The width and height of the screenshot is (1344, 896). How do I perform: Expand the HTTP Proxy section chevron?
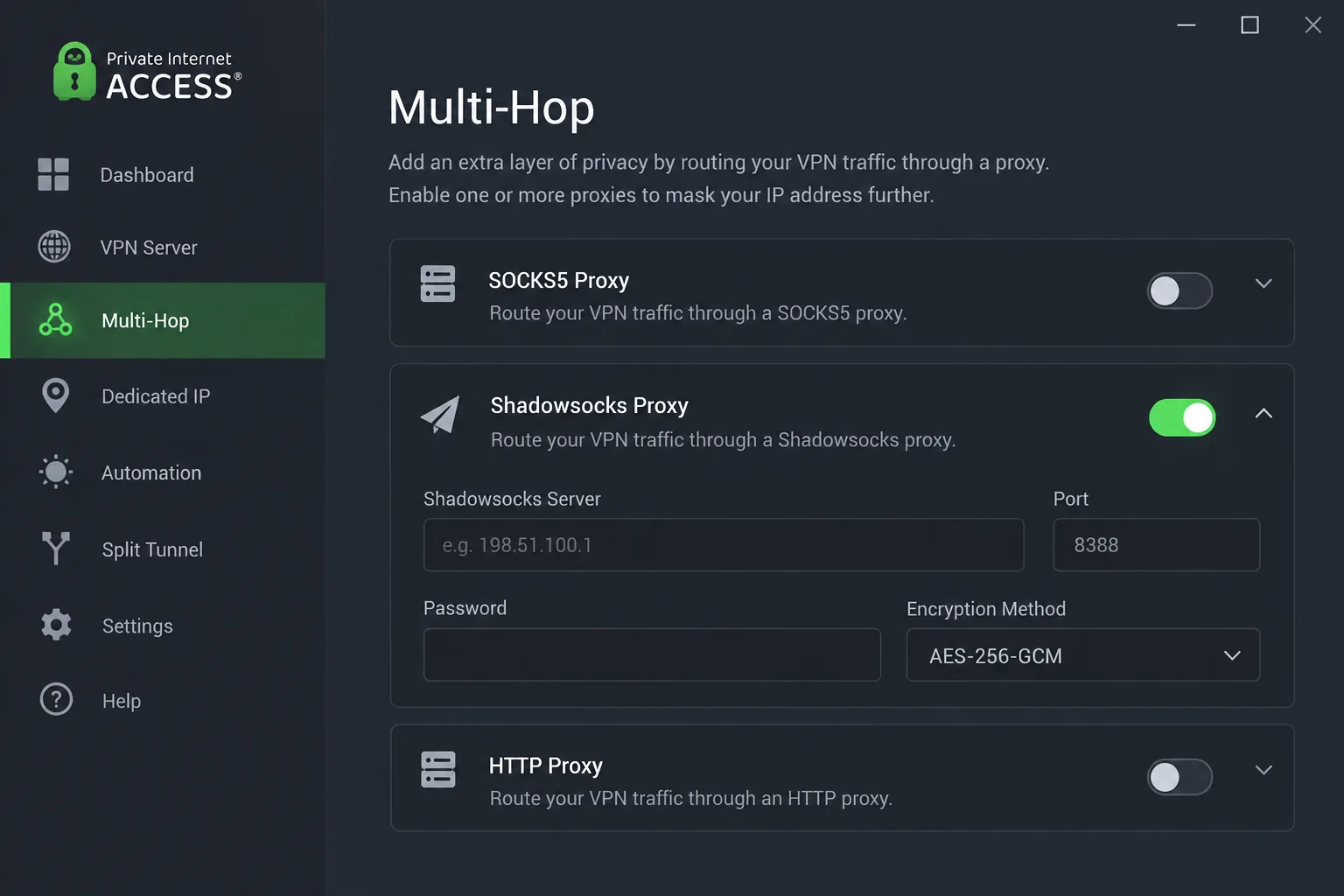click(1263, 770)
